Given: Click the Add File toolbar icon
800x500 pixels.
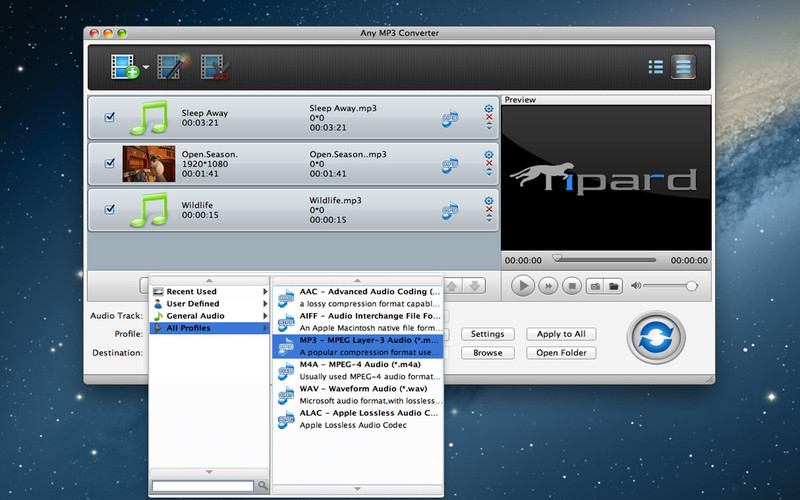Looking at the screenshot, I should [124, 67].
